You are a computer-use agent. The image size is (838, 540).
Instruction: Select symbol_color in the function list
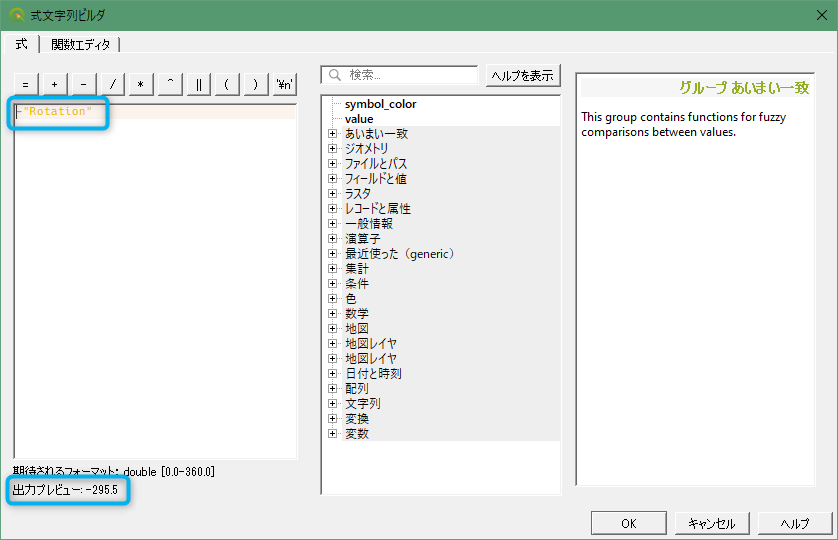[x=380, y=104]
